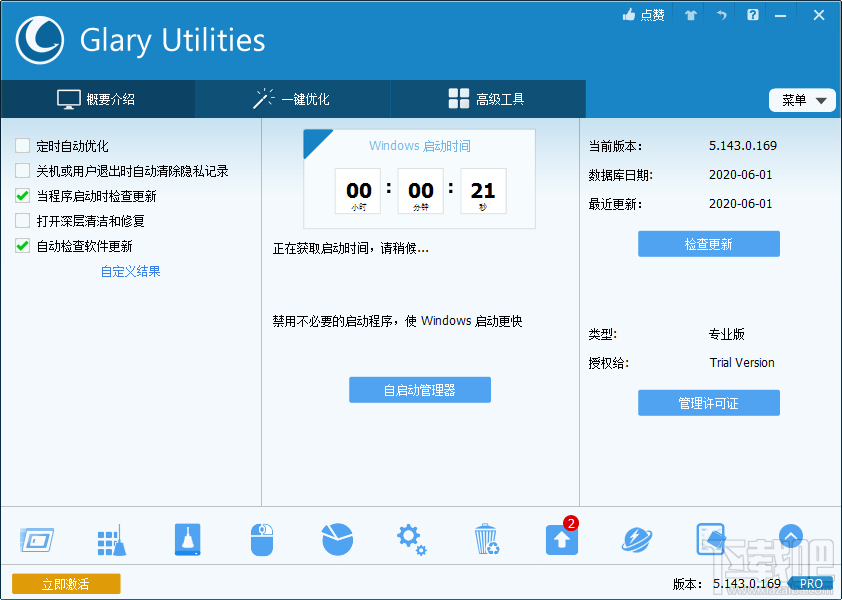Uncheck 自动检查软件更新 option
Screen dimensions: 842x600
[x=21, y=246]
